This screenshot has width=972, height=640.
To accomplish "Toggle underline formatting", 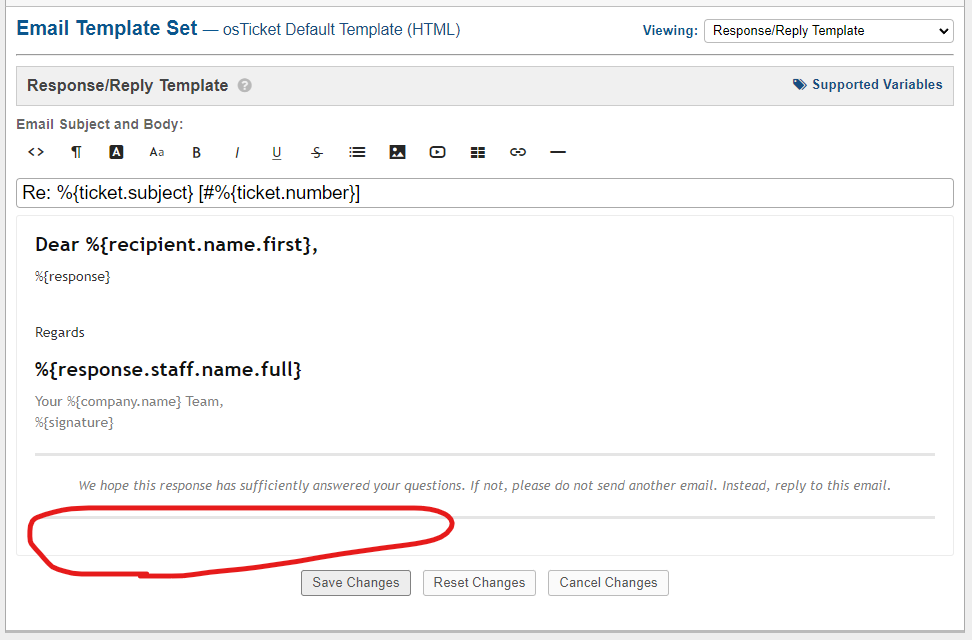I will click(277, 152).
